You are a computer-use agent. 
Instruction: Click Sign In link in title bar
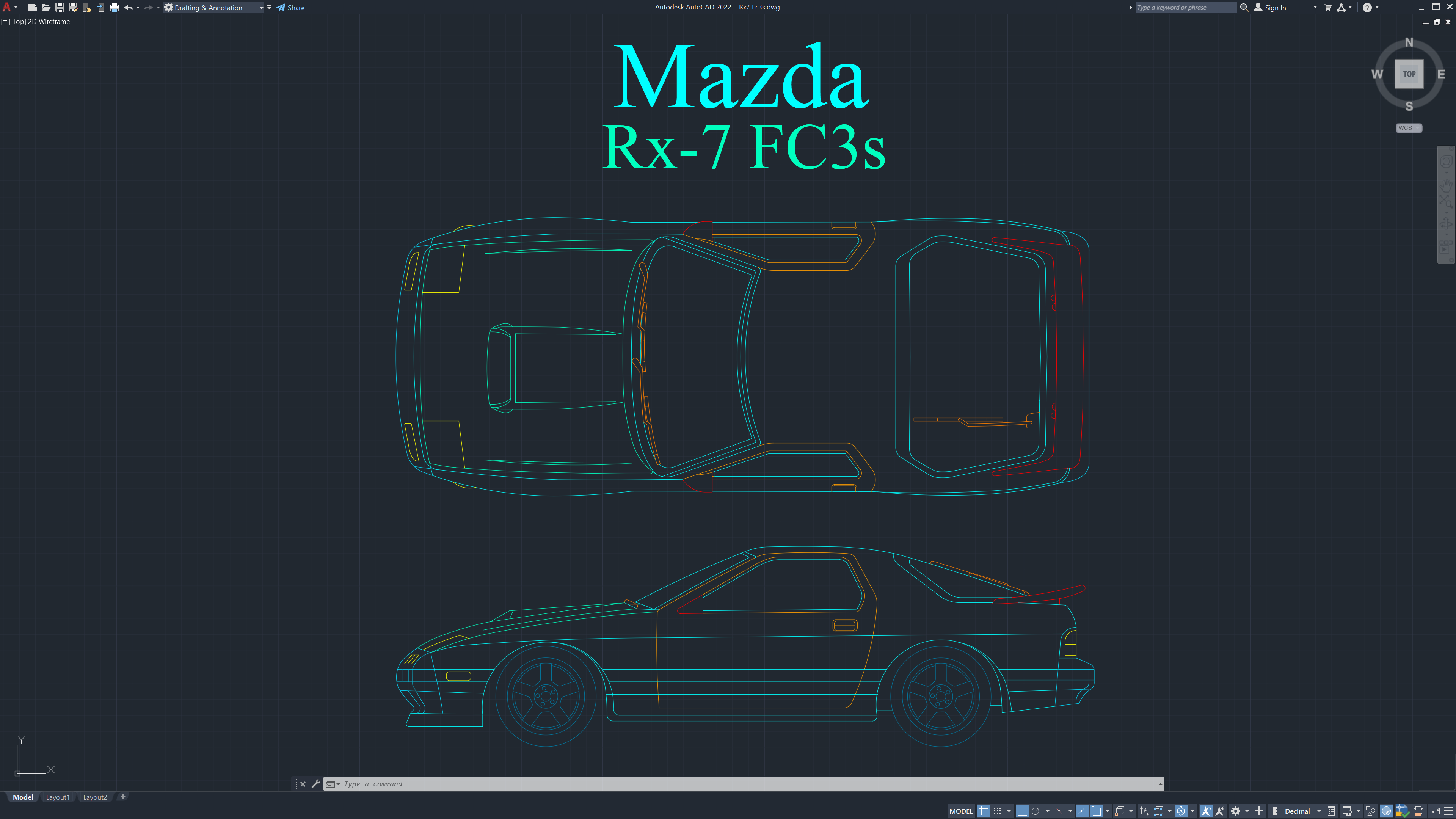click(x=1275, y=7)
